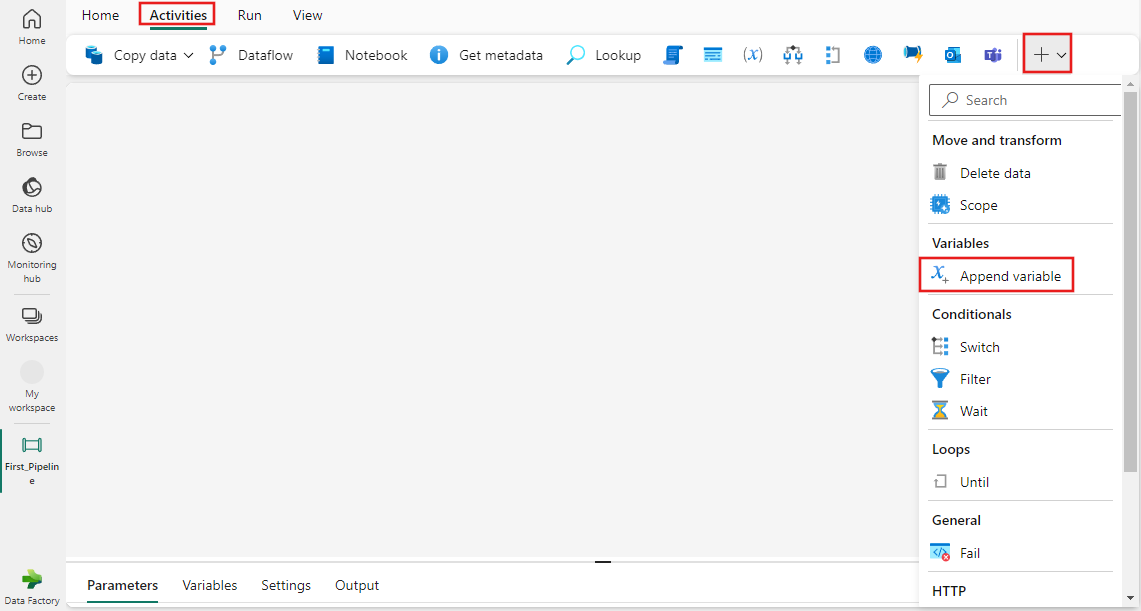
Task: Open Data hub in the sidebar
Action: (x=32, y=195)
